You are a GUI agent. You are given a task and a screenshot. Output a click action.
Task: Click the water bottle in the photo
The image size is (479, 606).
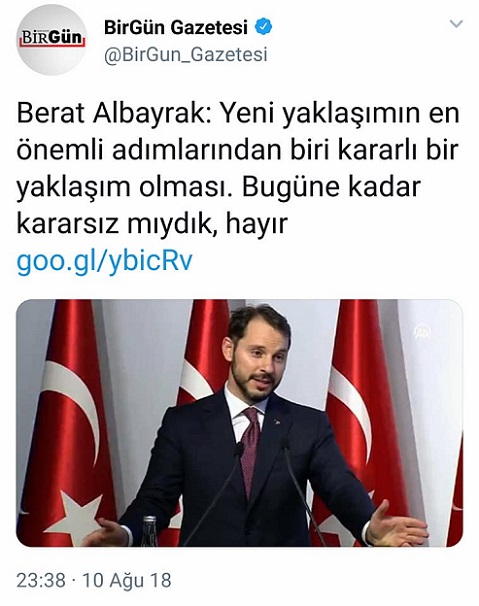point(149,531)
